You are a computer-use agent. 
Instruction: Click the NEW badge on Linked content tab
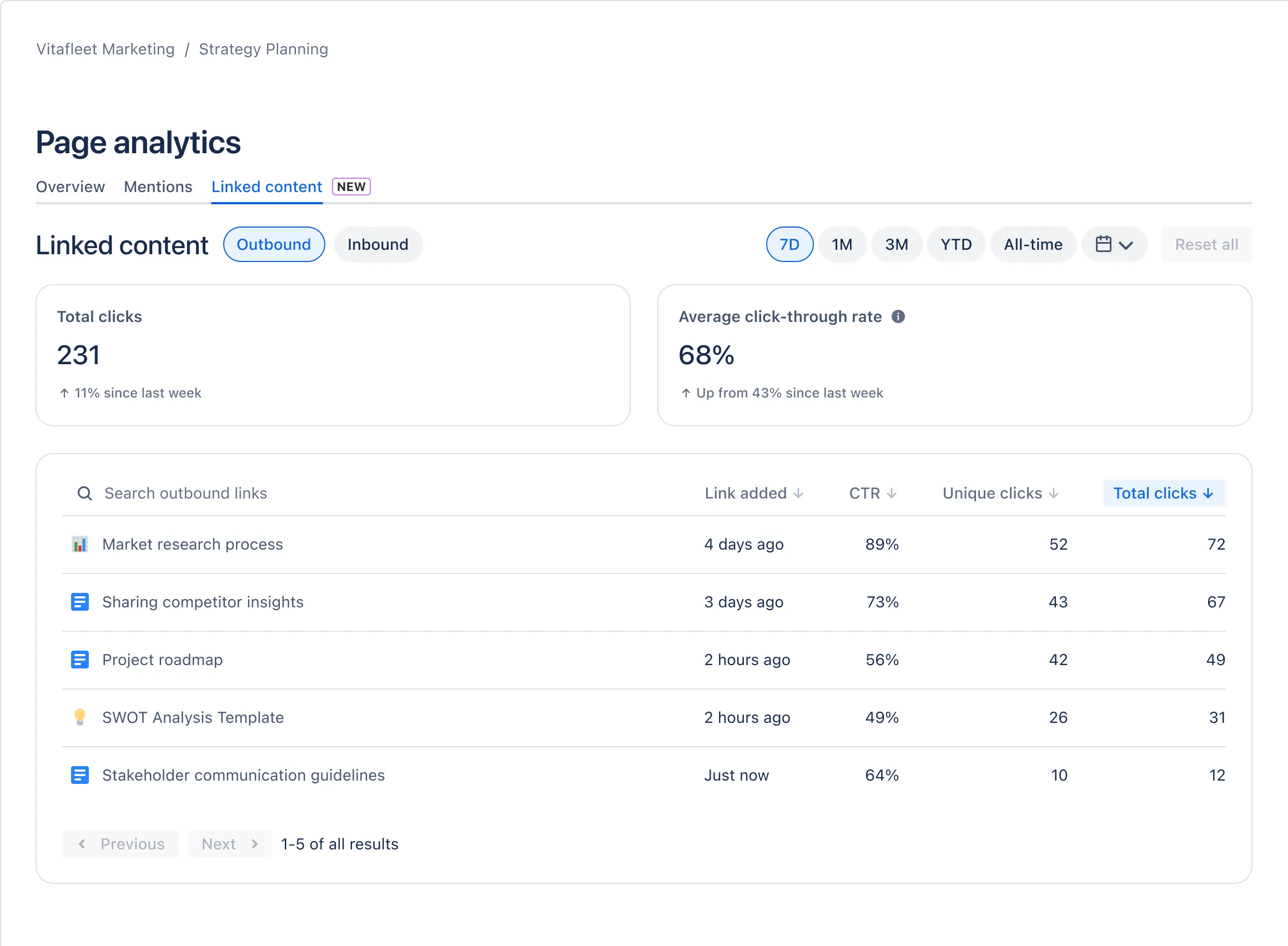pyautogui.click(x=351, y=187)
